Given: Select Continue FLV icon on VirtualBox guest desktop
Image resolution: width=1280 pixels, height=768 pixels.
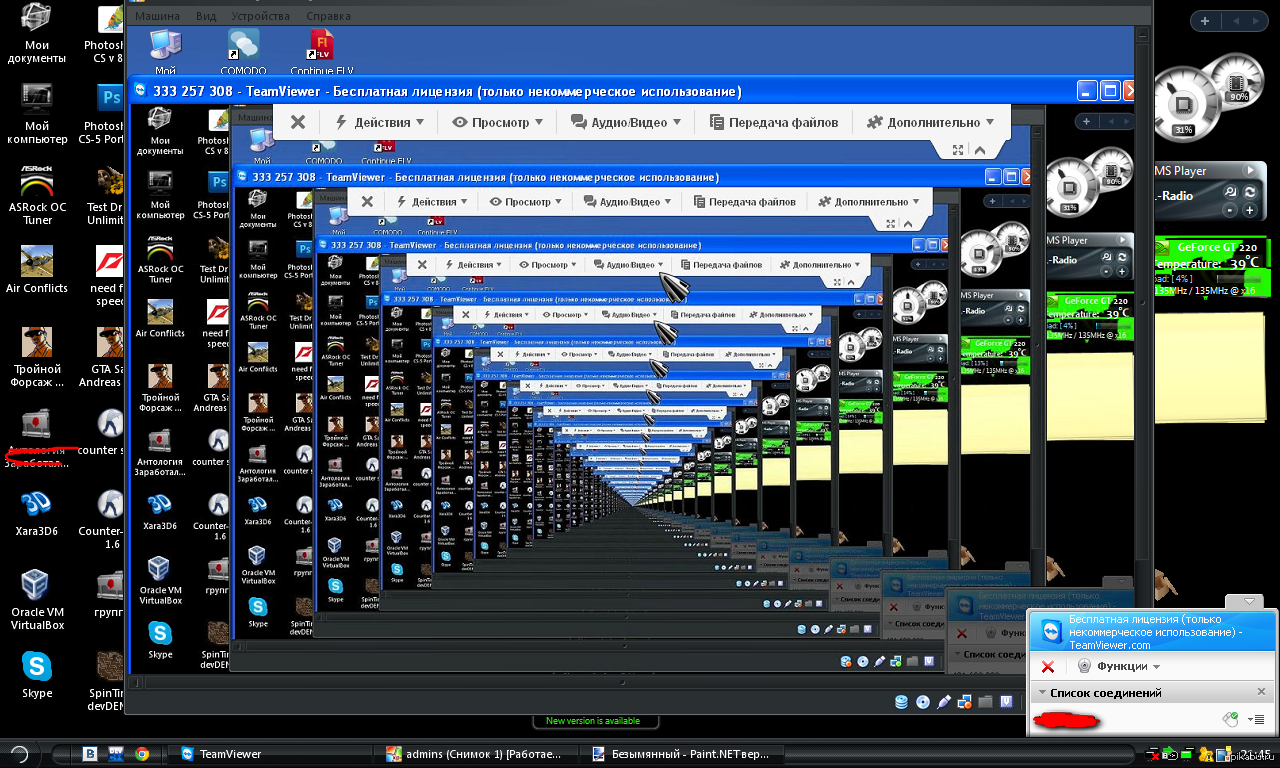Looking at the screenshot, I should pyautogui.click(x=319, y=52).
